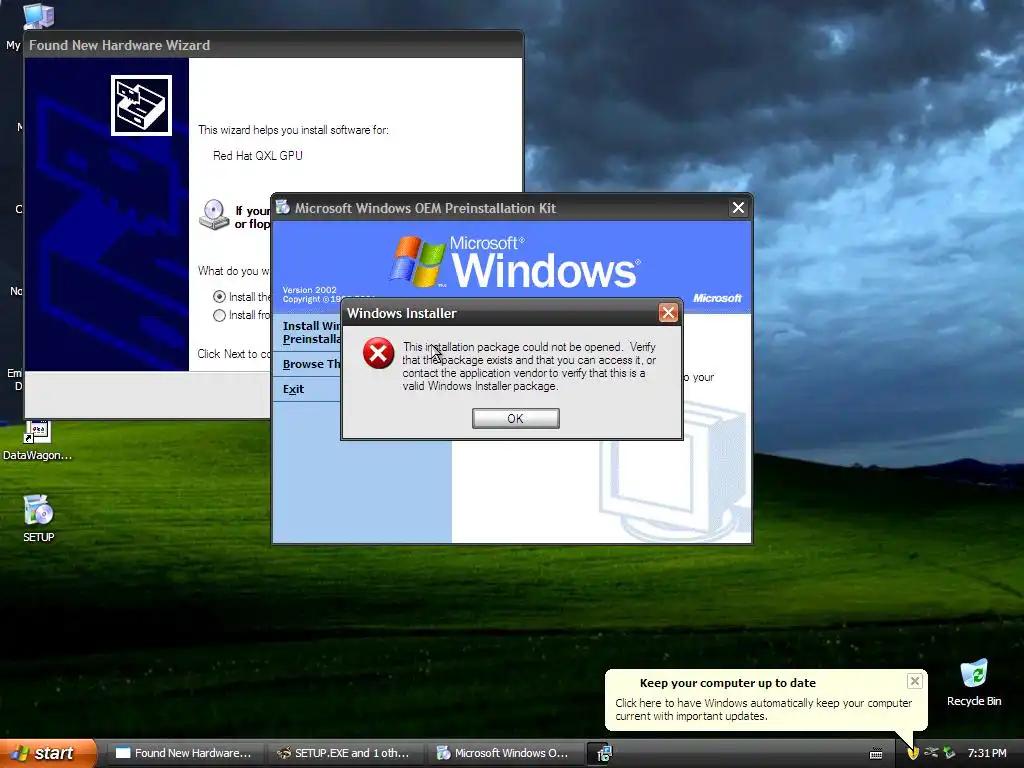Image resolution: width=1024 pixels, height=768 pixels.
Task: Select the second Install from radio button in Hardware Wizard
Action: (x=219, y=315)
